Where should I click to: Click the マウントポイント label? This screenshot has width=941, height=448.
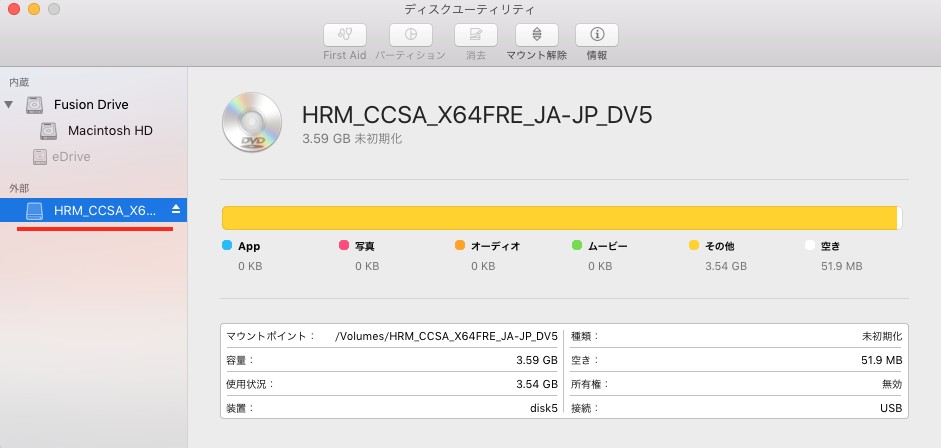pos(270,336)
